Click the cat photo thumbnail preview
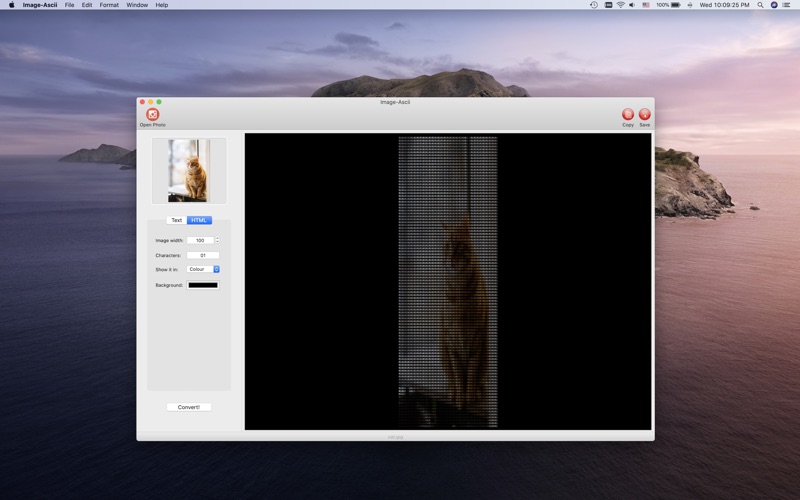 pyautogui.click(x=189, y=170)
